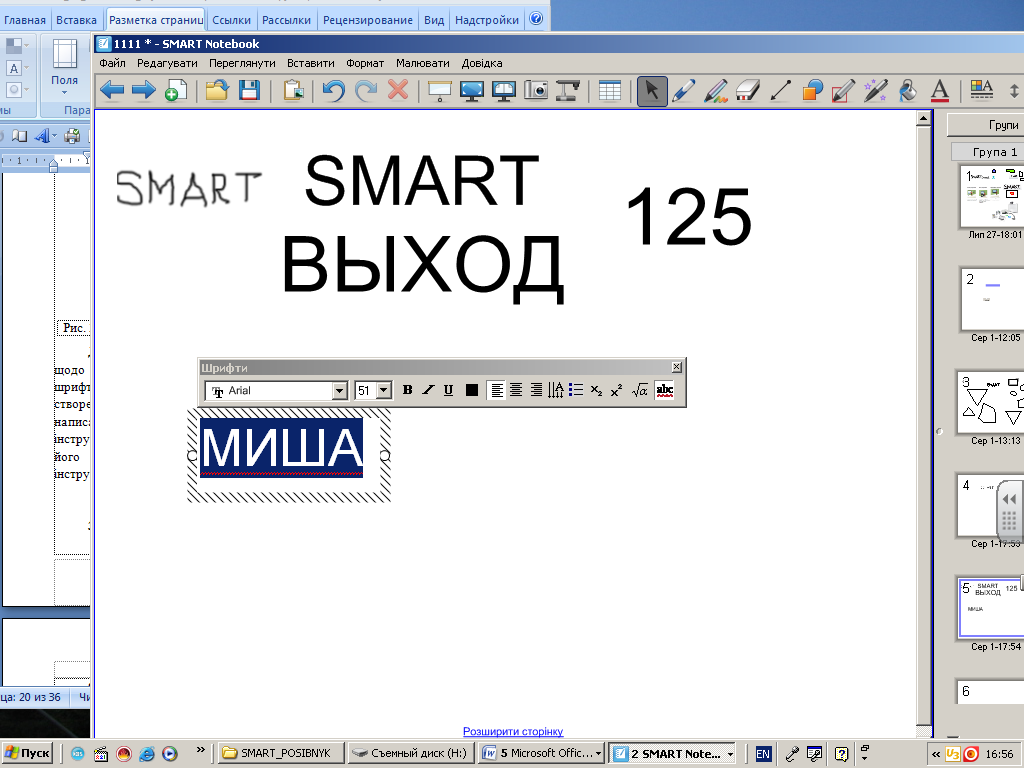The width and height of the screenshot is (1024, 768).
Task: Run the spell check abc icon
Action: pyautogui.click(x=664, y=390)
